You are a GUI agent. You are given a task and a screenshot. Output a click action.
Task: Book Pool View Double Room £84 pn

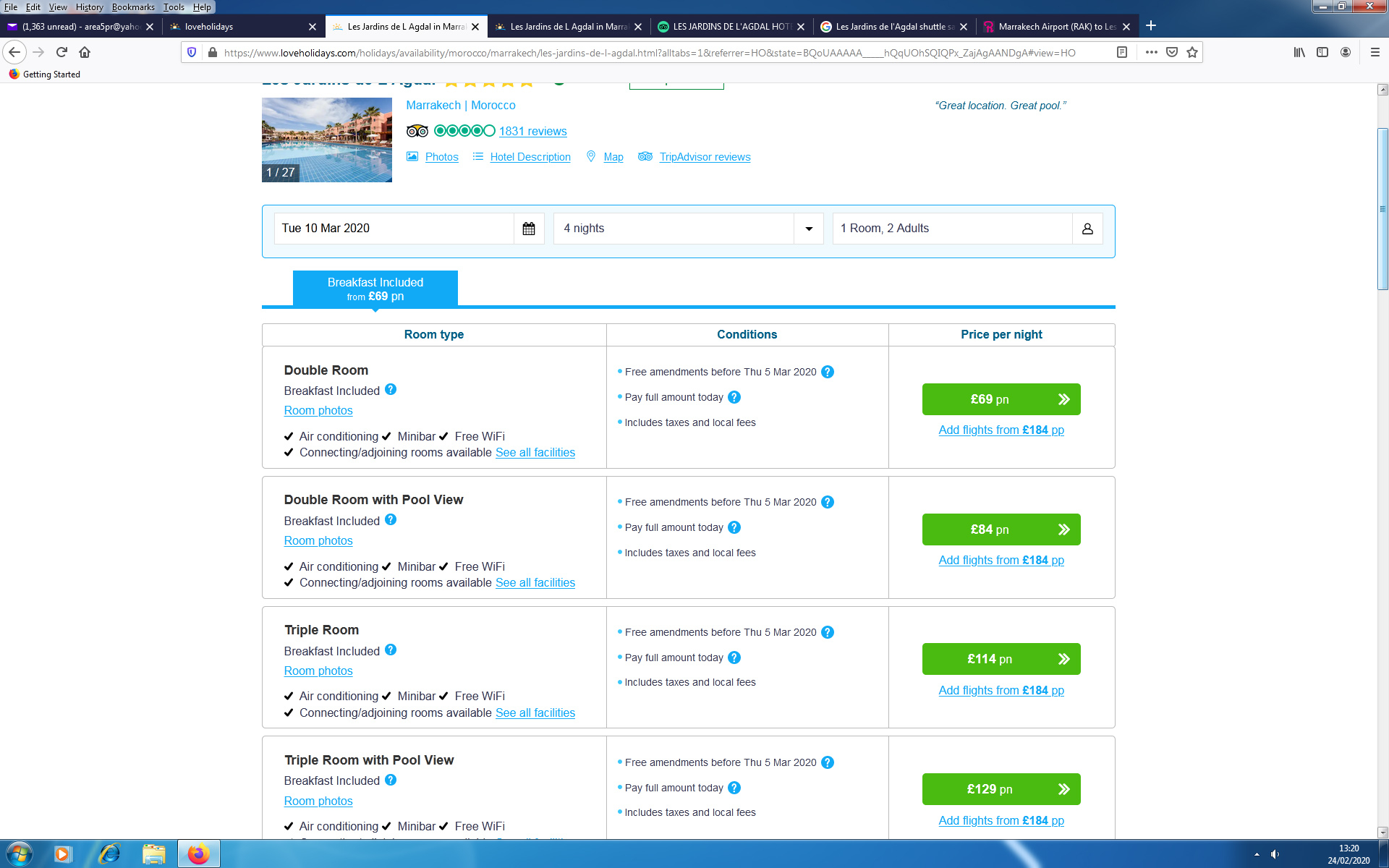[1001, 529]
